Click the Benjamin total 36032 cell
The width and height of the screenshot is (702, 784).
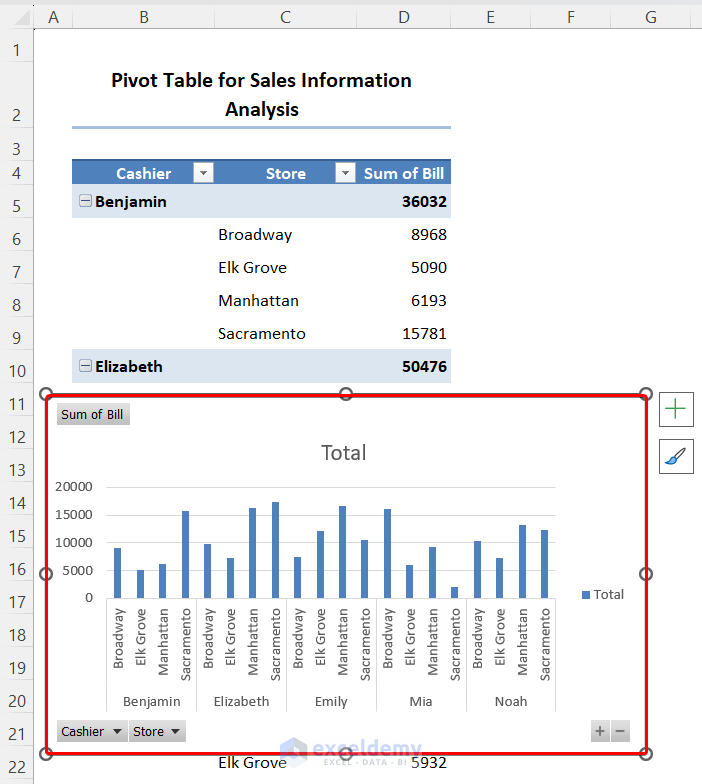(x=404, y=201)
